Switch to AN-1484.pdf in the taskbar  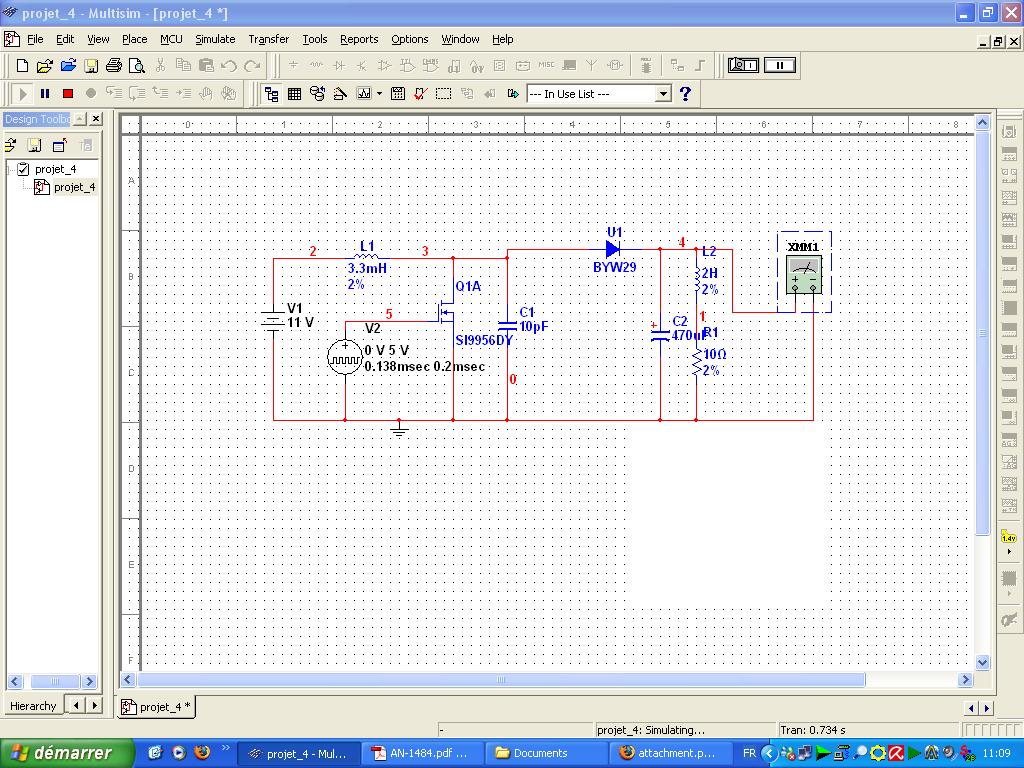click(x=420, y=753)
